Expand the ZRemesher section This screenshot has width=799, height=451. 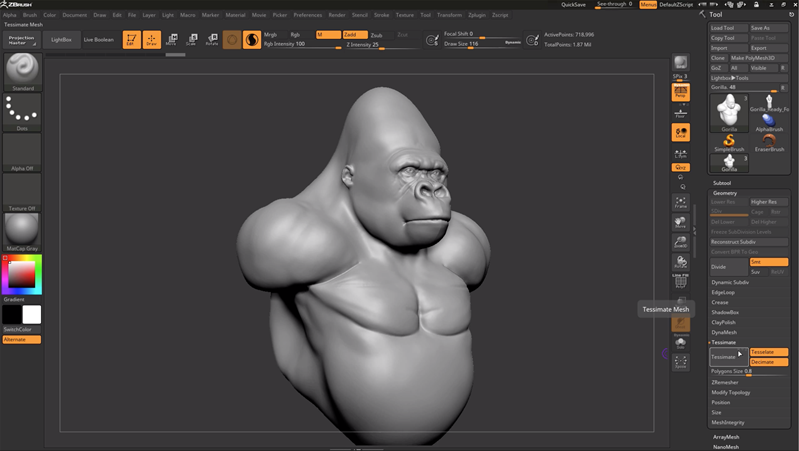725,382
